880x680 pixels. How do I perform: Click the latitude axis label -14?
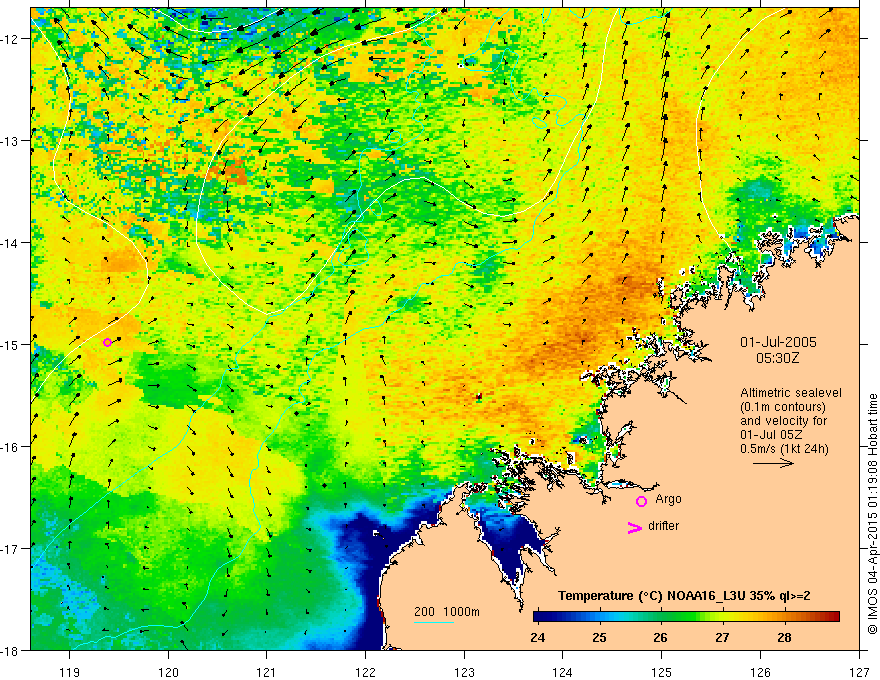(10, 242)
